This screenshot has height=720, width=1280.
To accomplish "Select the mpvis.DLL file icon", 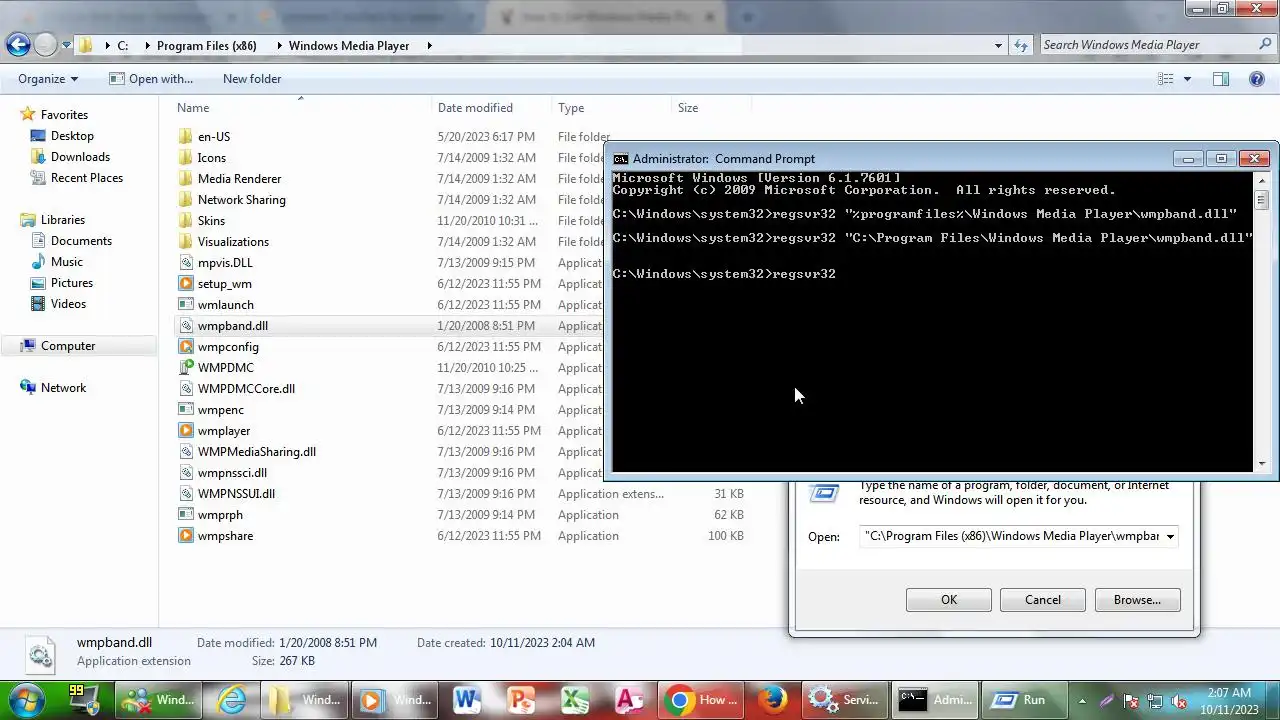I will [185, 263].
